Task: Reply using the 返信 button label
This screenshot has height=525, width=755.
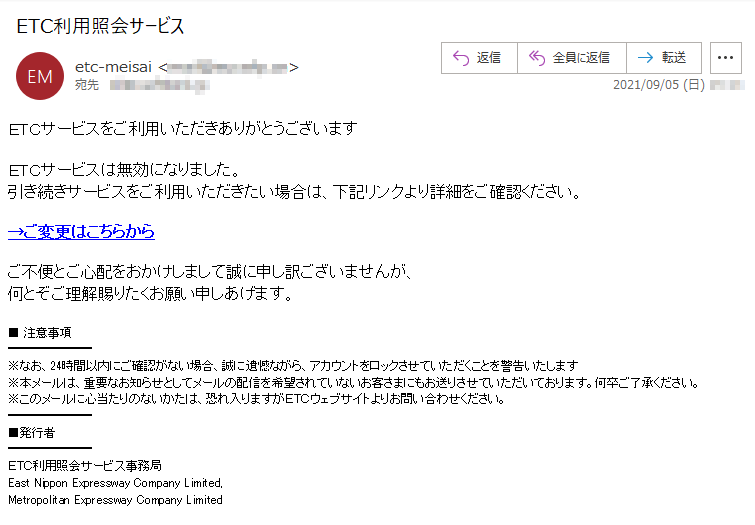Action: click(x=488, y=58)
